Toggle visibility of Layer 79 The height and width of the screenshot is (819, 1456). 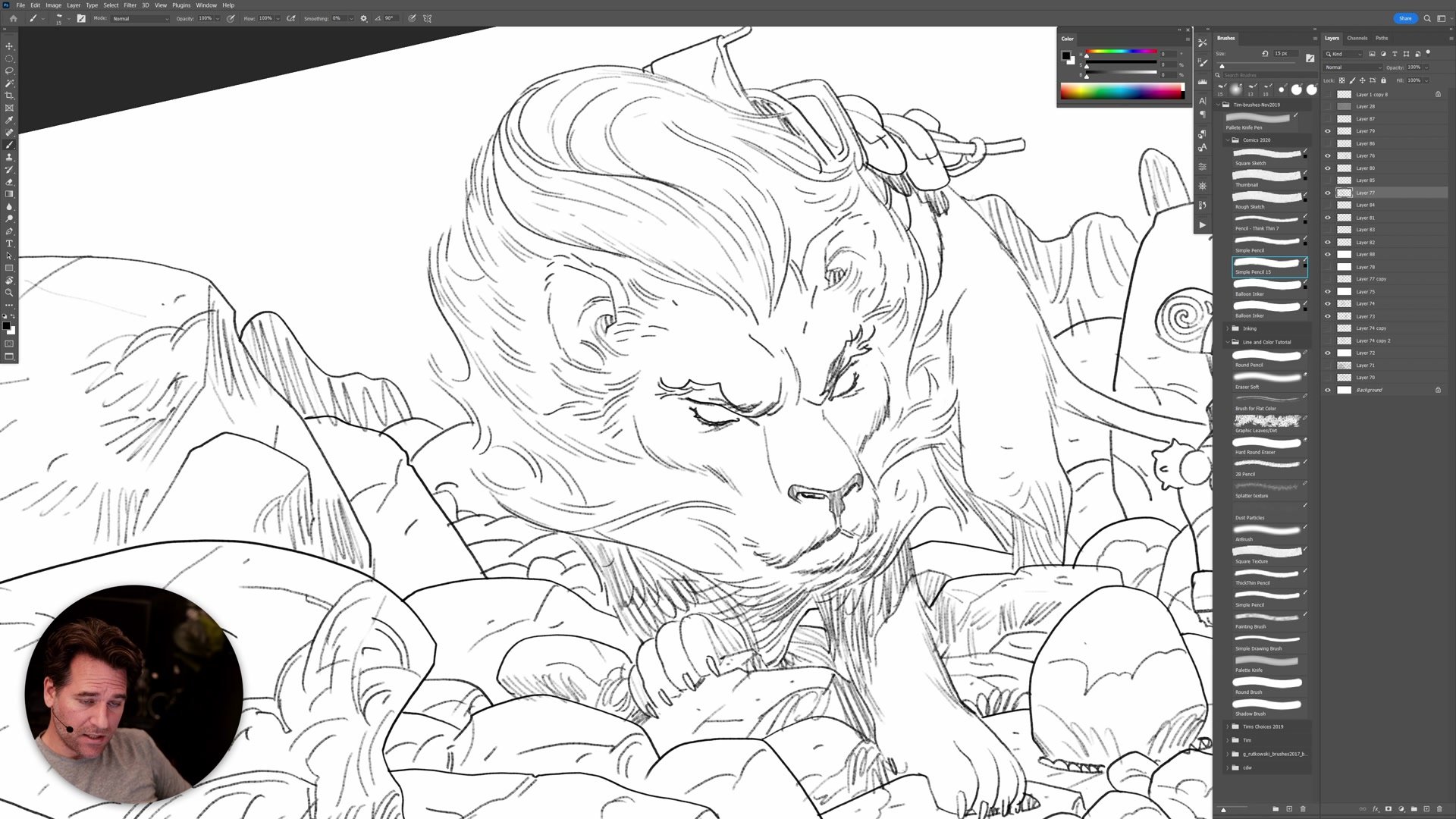(1327, 131)
